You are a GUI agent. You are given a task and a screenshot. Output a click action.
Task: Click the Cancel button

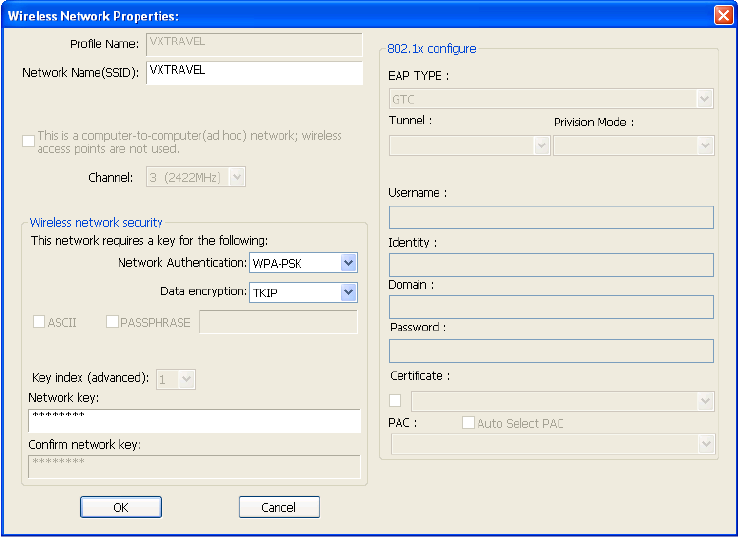(279, 507)
